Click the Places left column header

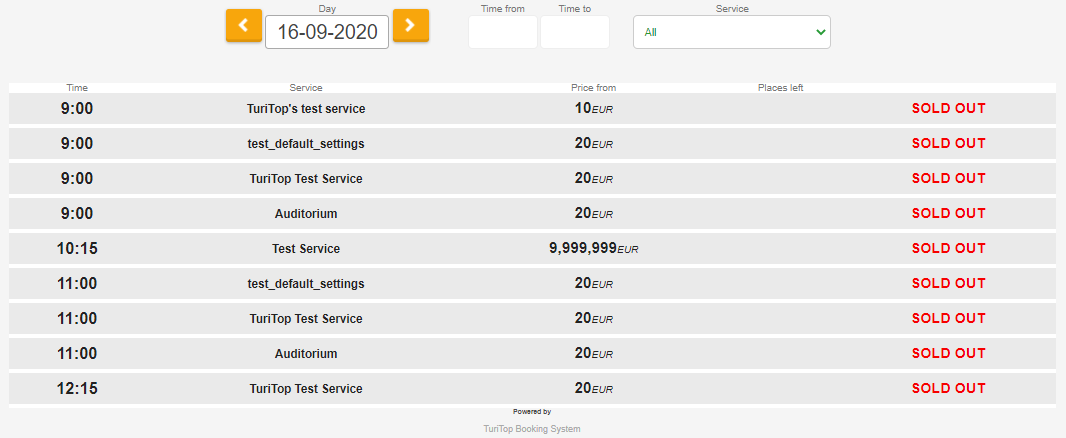pyautogui.click(x=780, y=88)
